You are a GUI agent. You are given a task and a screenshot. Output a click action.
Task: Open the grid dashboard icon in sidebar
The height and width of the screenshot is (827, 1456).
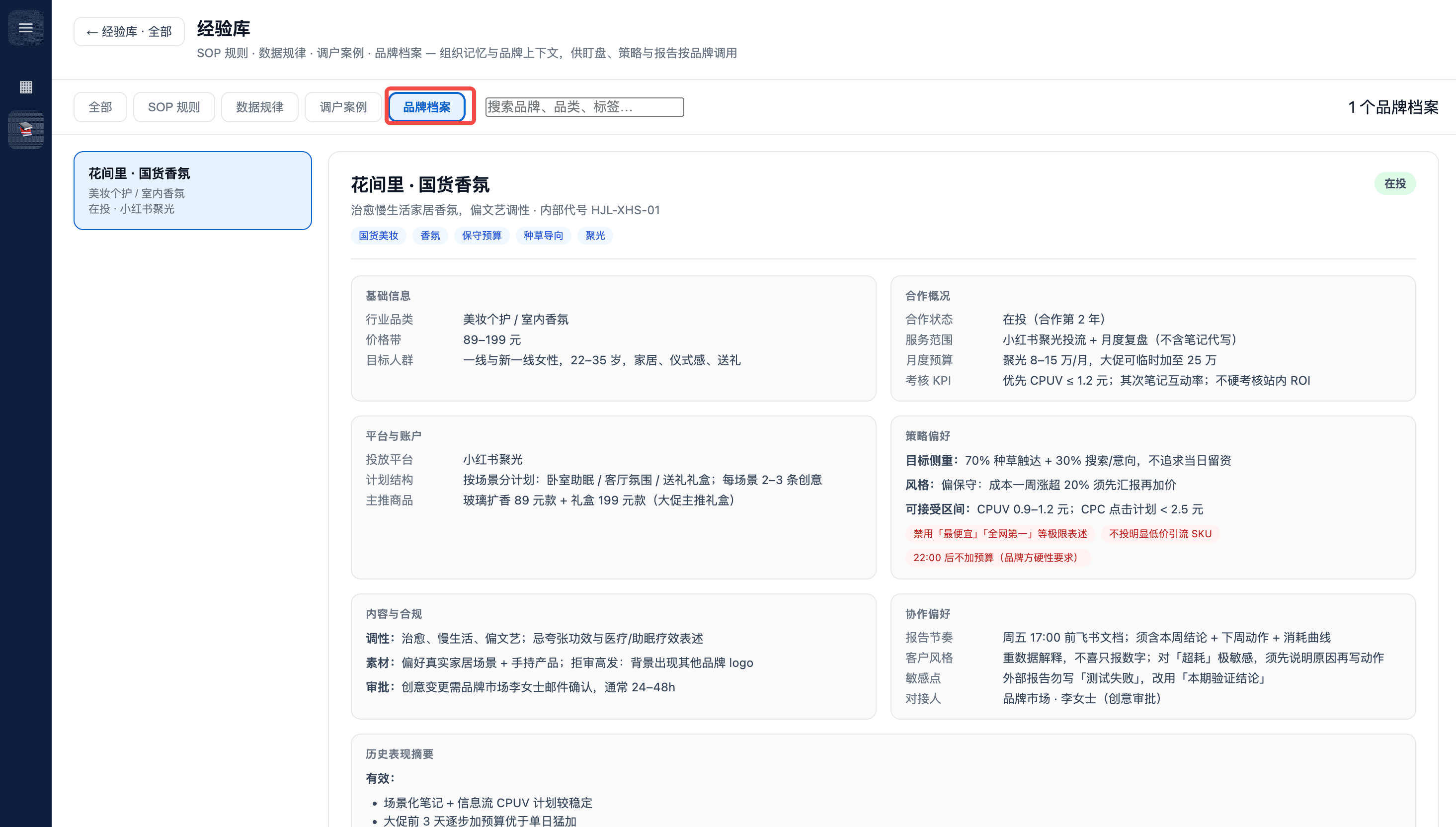[x=25, y=87]
